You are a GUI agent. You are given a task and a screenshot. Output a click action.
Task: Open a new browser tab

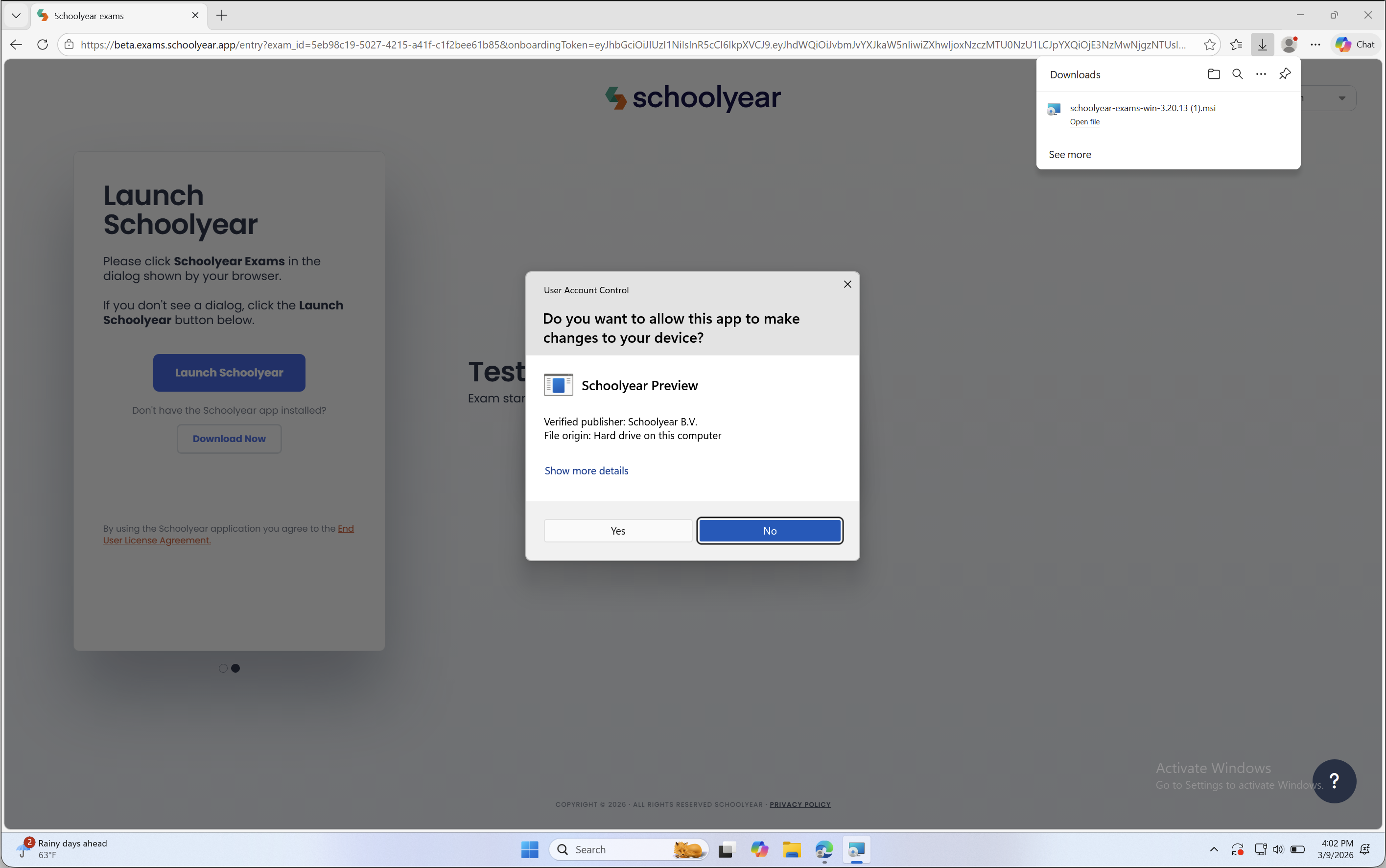coord(222,16)
